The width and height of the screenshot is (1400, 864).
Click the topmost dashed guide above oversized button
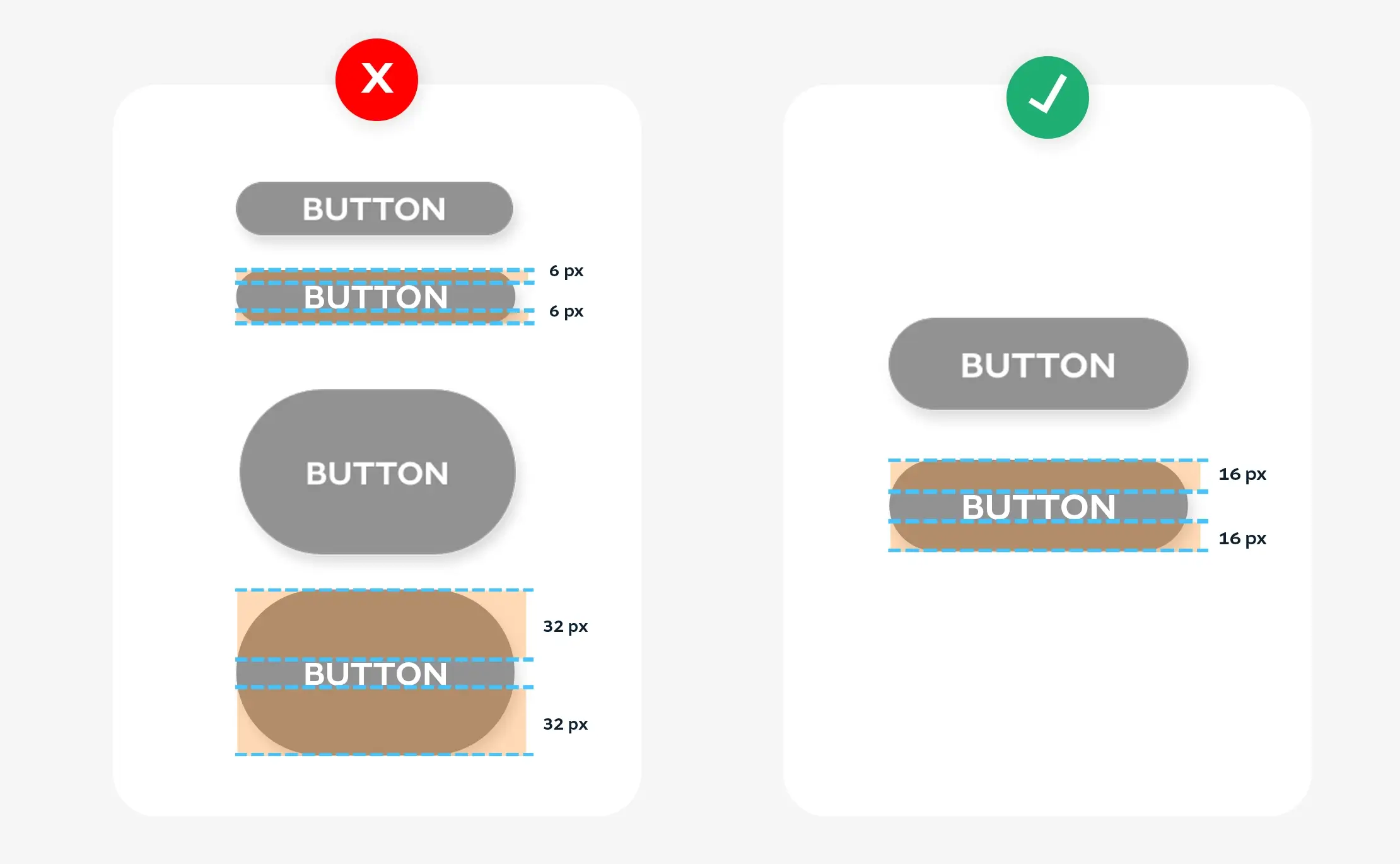pos(384,590)
